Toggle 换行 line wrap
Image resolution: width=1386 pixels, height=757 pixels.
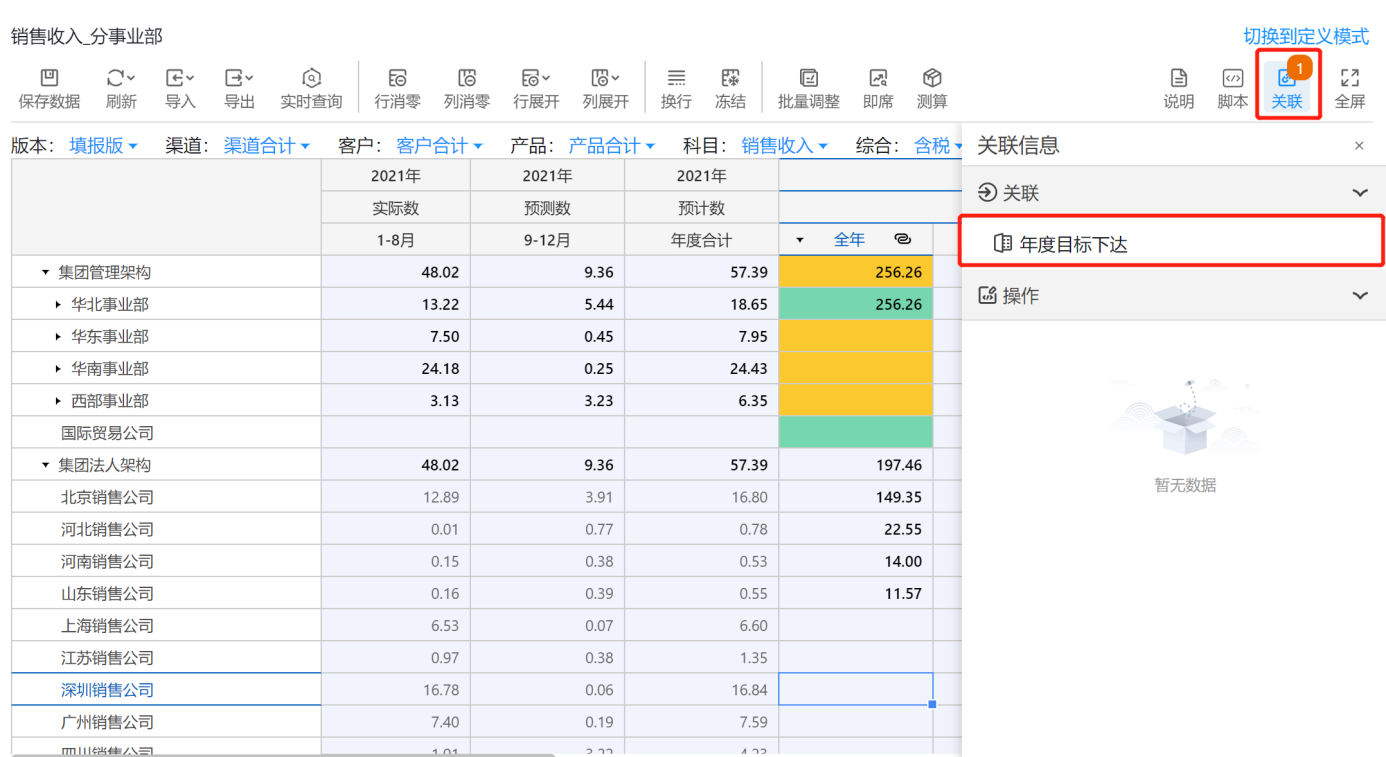click(x=676, y=79)
